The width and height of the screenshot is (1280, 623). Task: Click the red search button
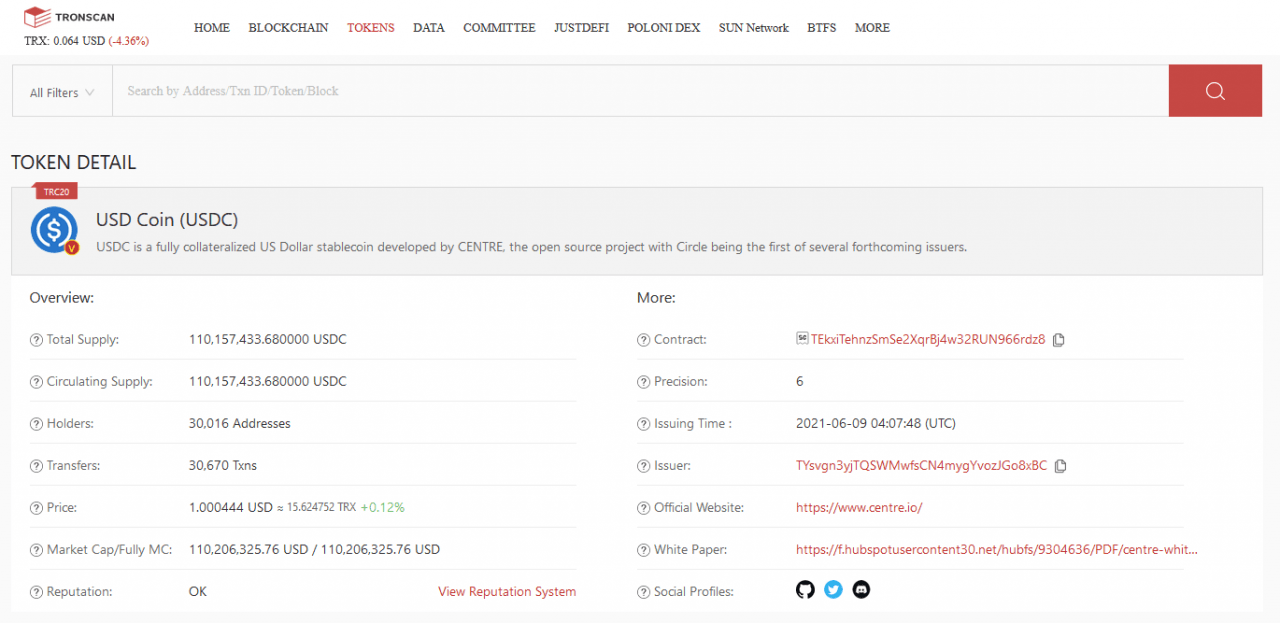click(1215, 90)
